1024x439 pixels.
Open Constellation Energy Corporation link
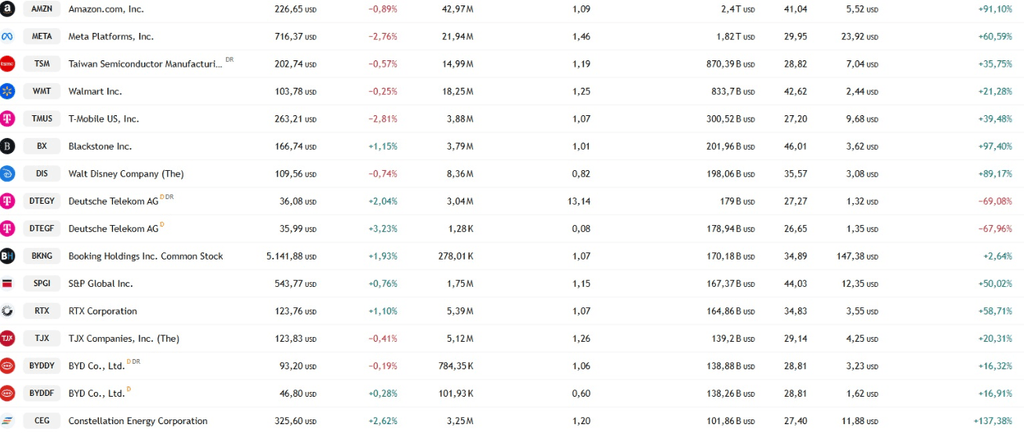(138, 421)
